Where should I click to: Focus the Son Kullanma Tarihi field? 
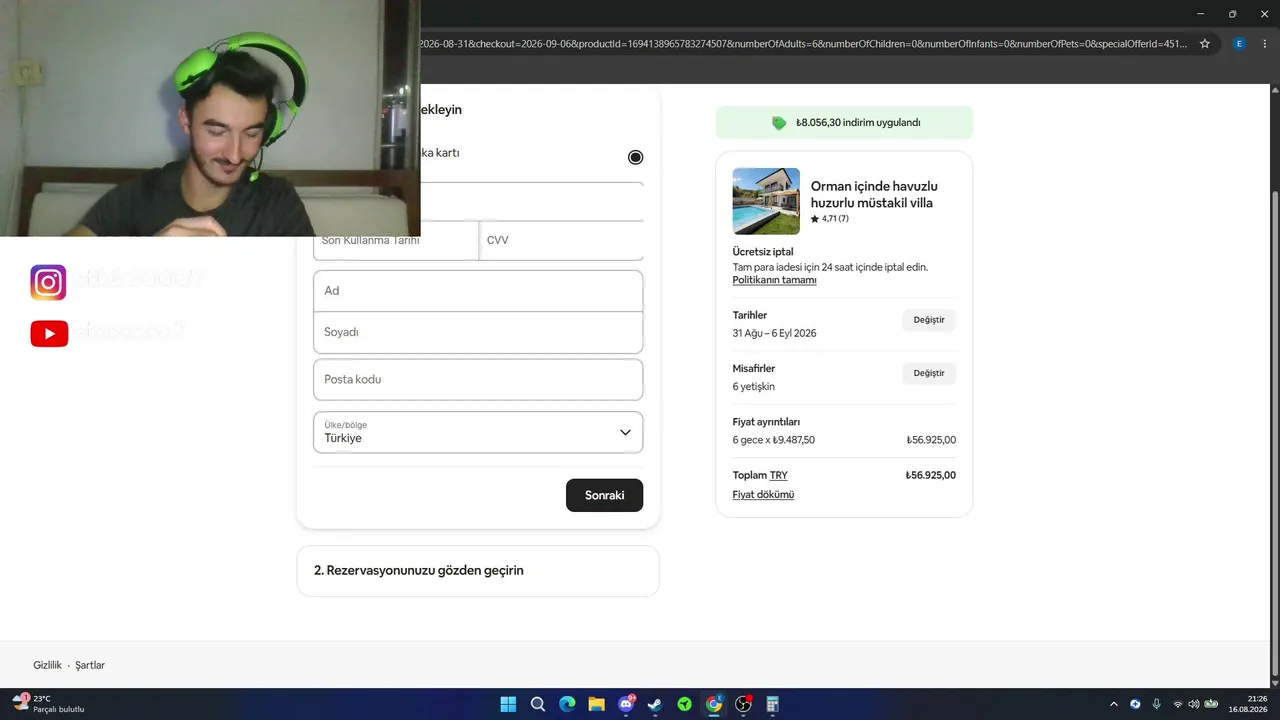396,241
